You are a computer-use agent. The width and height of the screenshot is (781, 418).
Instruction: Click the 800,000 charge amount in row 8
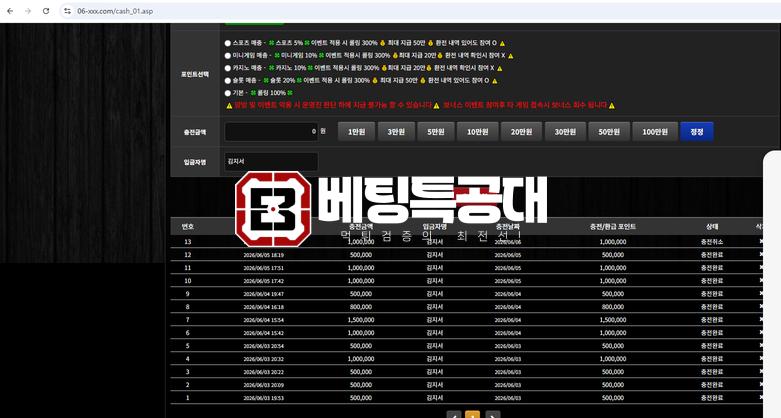click(x=361, y=307)
